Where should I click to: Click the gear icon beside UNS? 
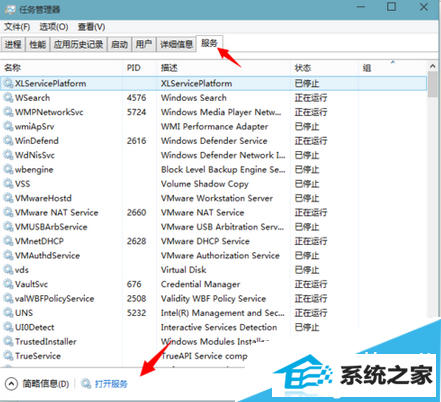click(x=8, y=312)
